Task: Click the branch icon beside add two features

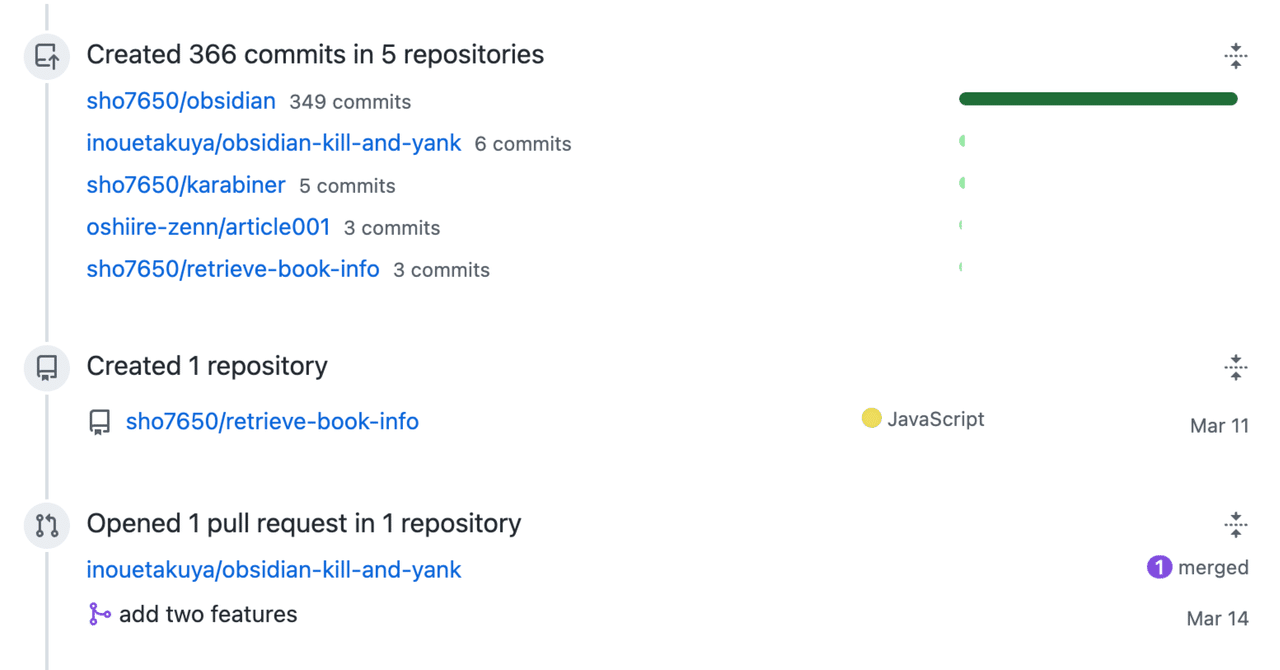Action: click(99, 613)
